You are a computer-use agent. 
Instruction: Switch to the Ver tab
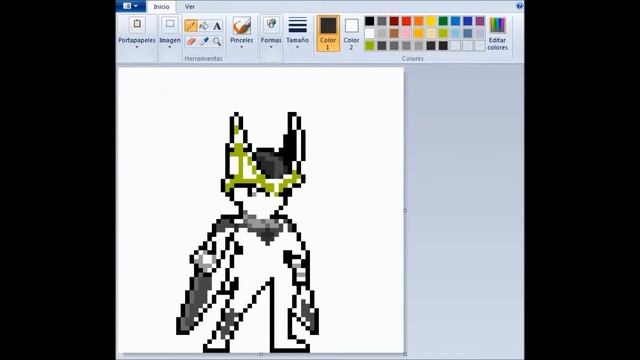pos(190,7)
